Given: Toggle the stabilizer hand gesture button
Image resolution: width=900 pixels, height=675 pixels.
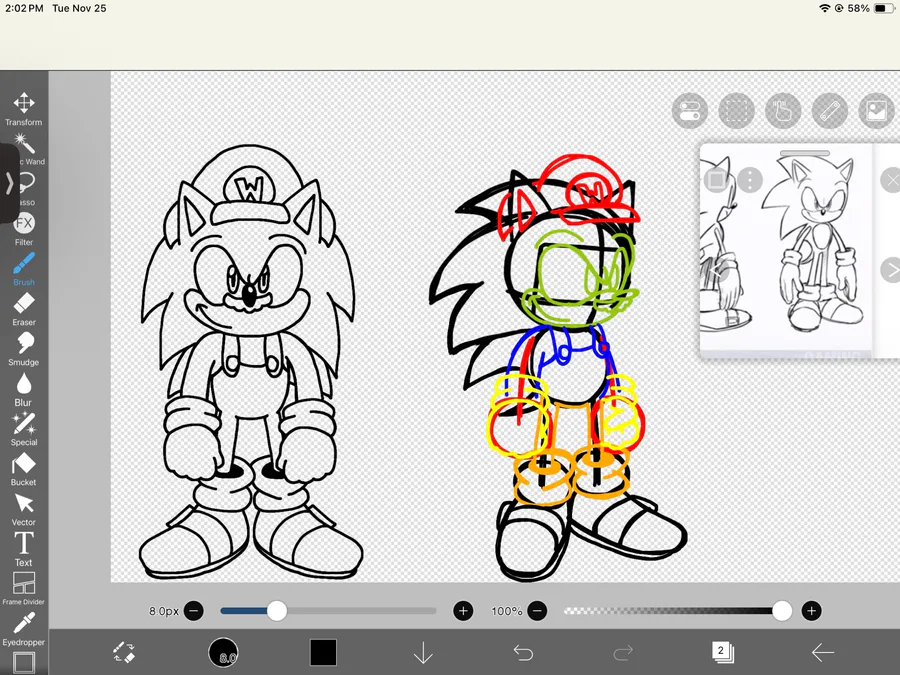Looking at the screenshot, I should (x=783, y=111).
